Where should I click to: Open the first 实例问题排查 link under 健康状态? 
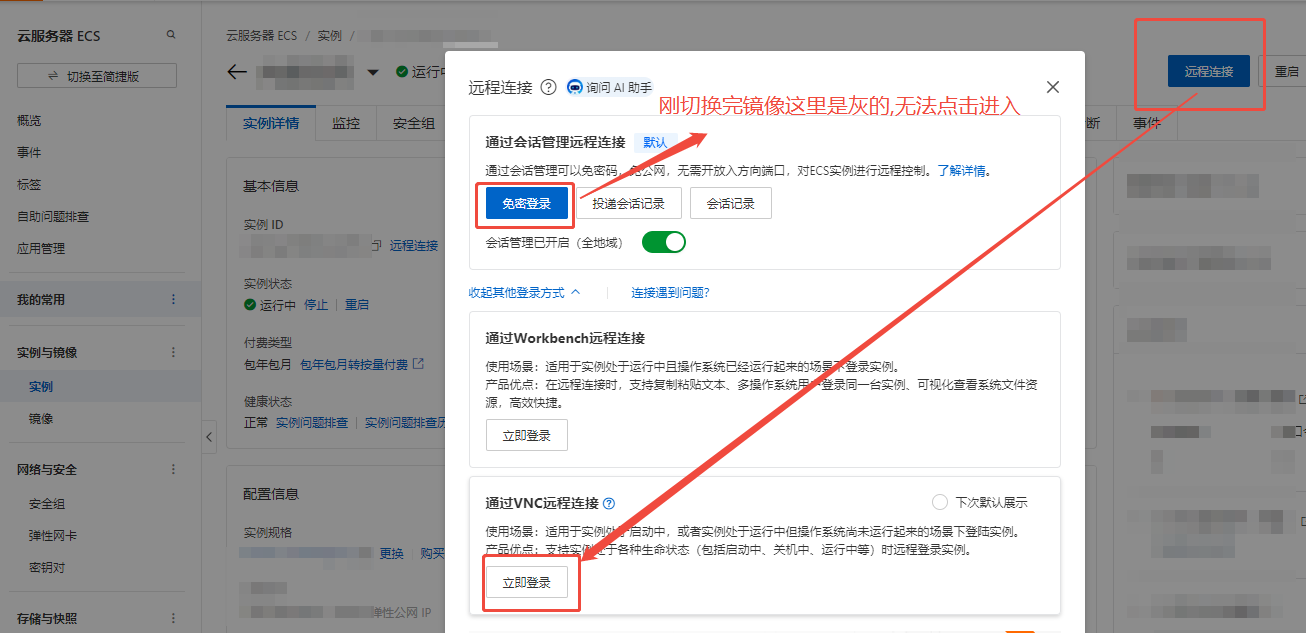click(312, 423)
